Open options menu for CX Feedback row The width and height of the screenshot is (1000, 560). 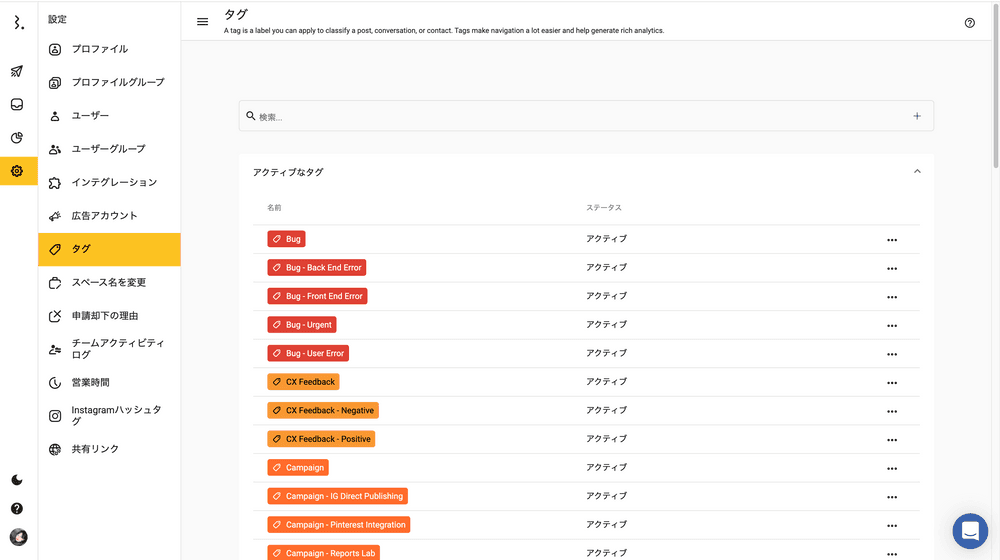click(892, 383)
